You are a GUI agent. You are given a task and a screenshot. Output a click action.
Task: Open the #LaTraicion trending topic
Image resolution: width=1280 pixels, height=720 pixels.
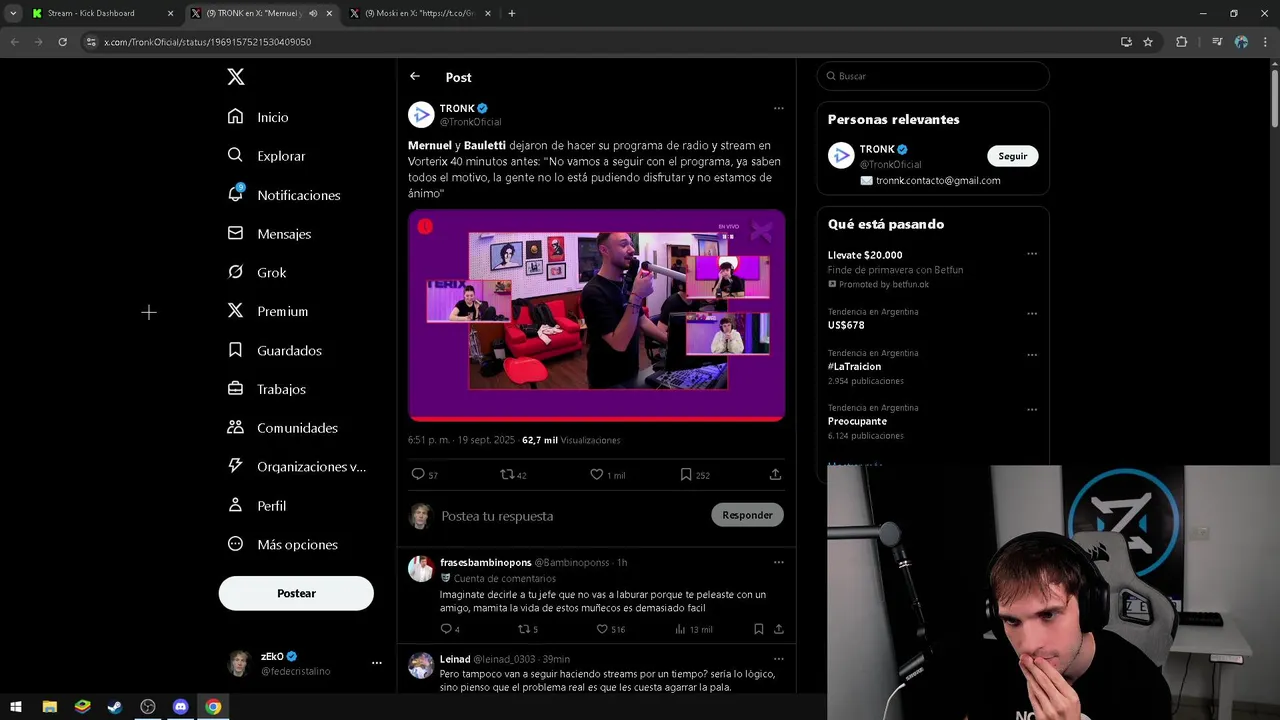pyautogui.click(x=854, y=367)
